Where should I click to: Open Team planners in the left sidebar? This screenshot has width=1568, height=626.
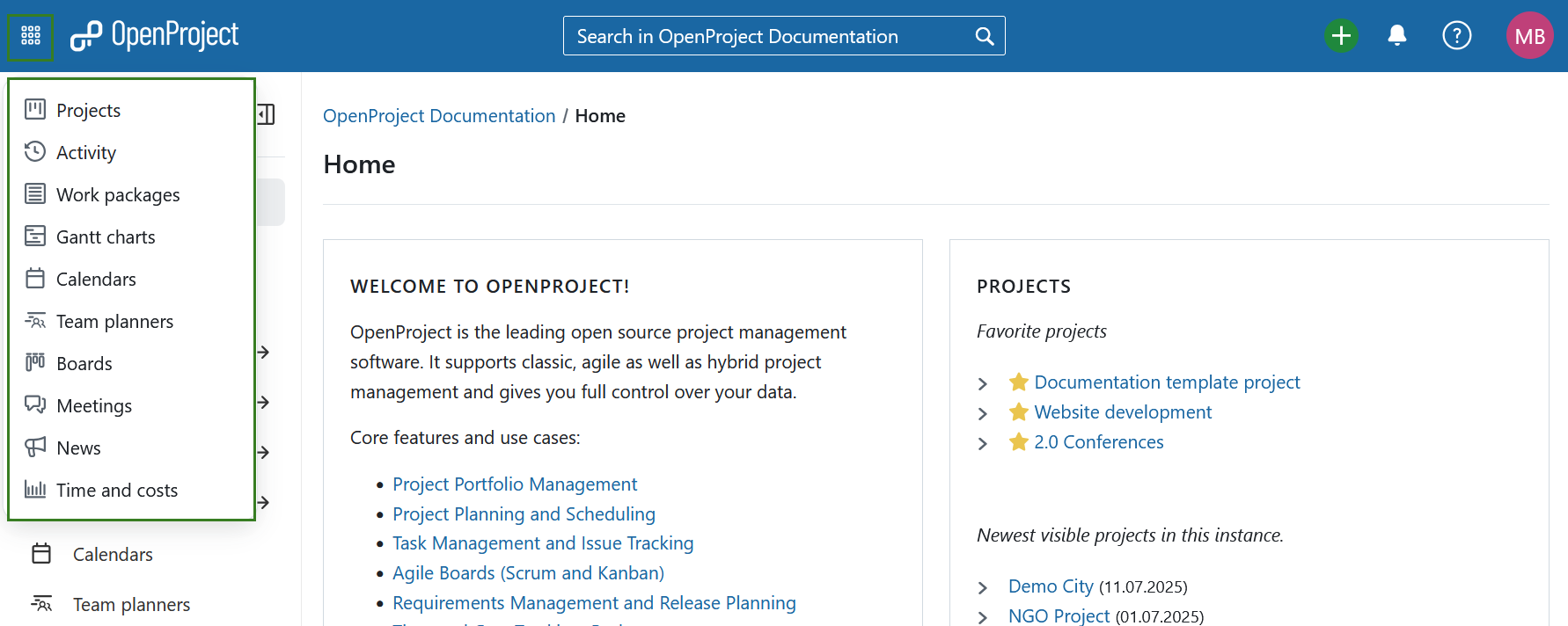[x=131, y=605]
